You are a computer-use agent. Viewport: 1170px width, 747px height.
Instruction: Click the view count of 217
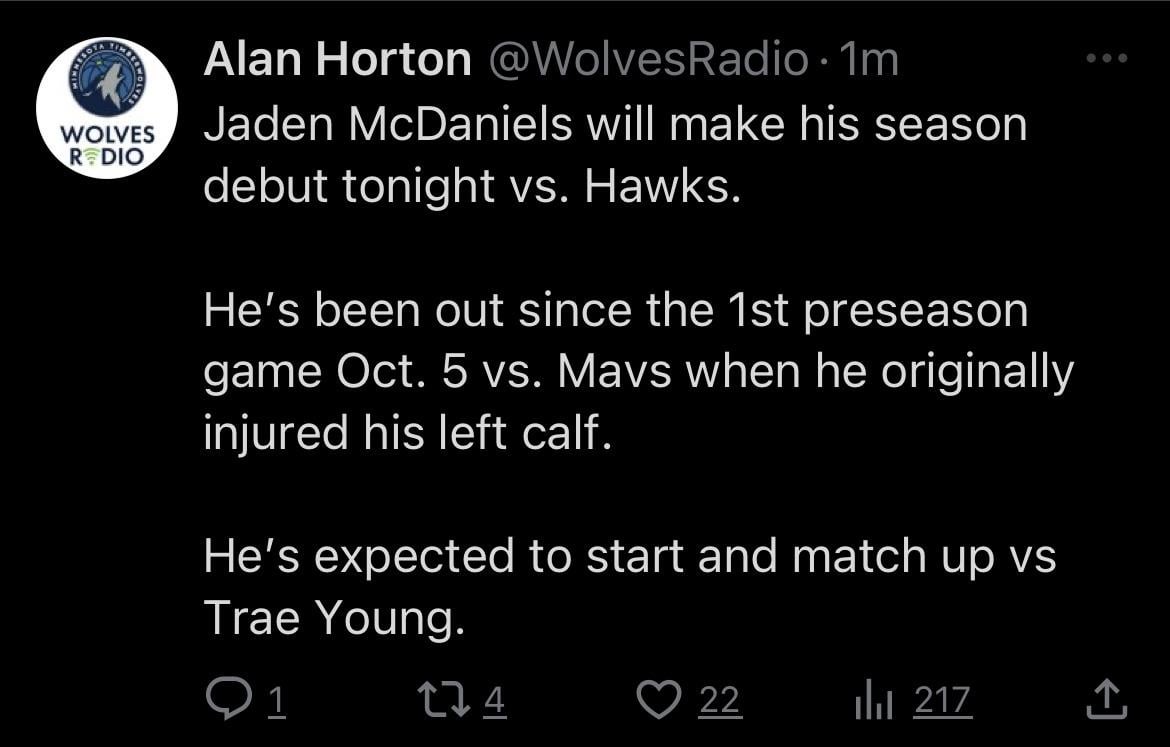(942, 700)
